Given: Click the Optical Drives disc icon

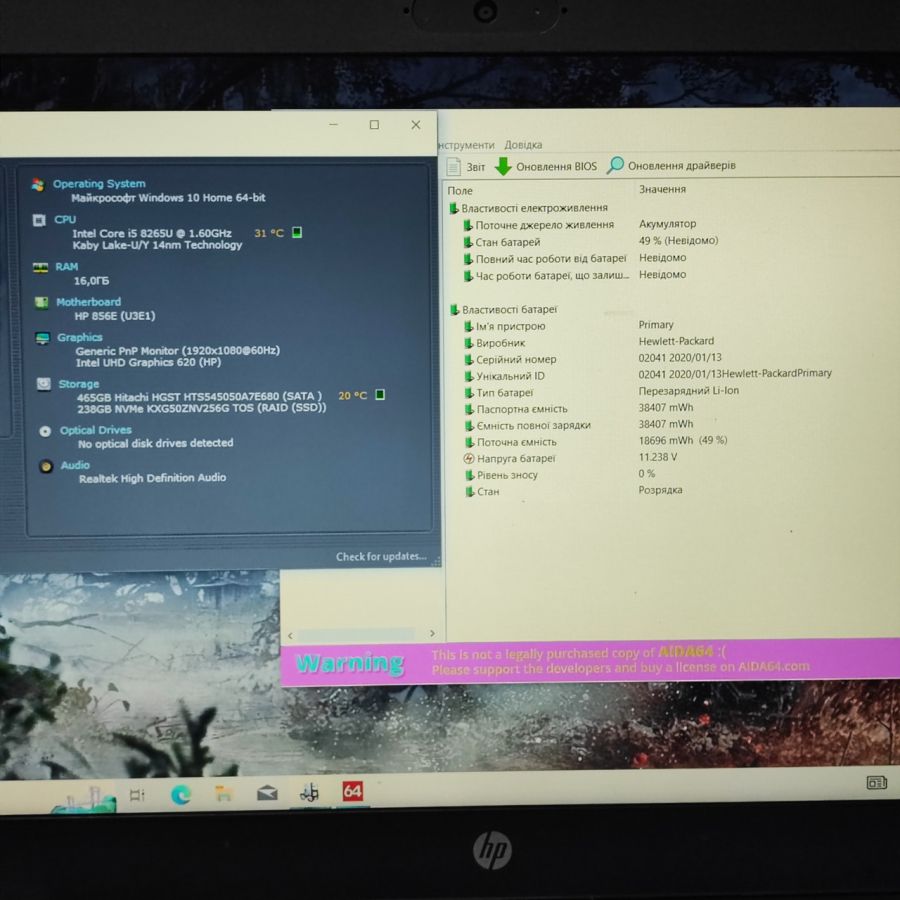Looking at the screenshot, I should [45, 431].
